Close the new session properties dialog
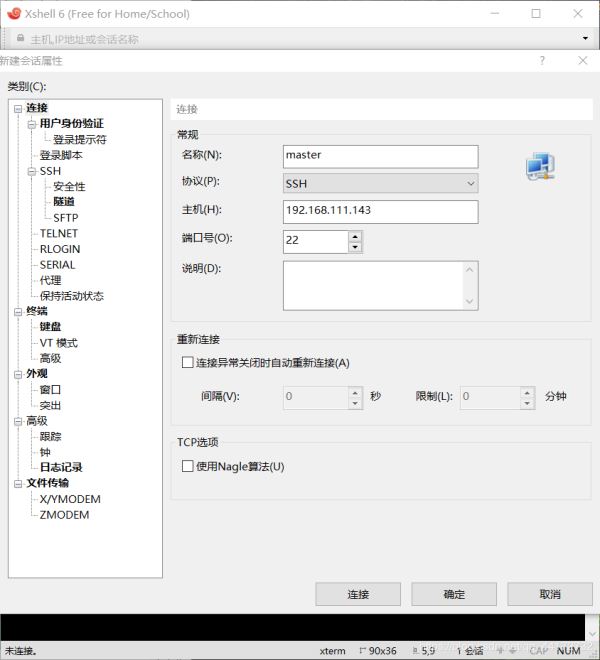The height and width of the screenshot is (660, 600). [582, 61]
